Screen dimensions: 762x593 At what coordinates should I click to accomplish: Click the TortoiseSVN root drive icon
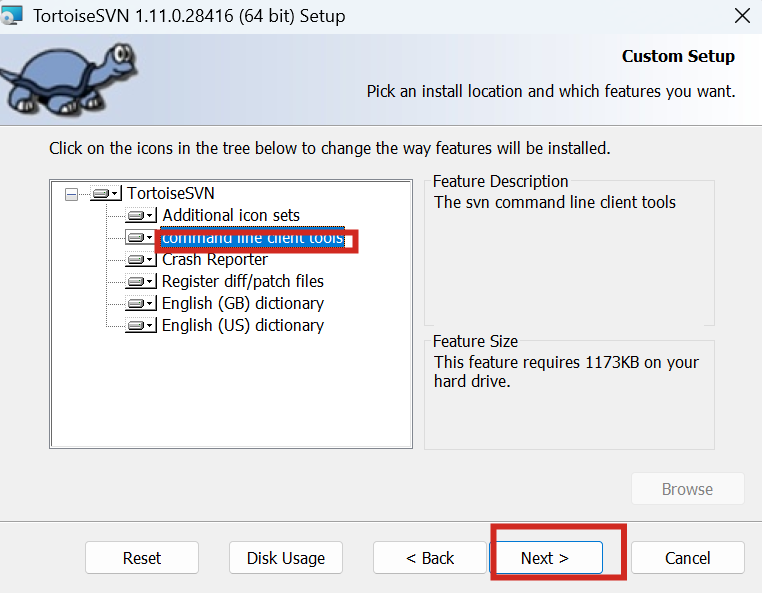105,193
